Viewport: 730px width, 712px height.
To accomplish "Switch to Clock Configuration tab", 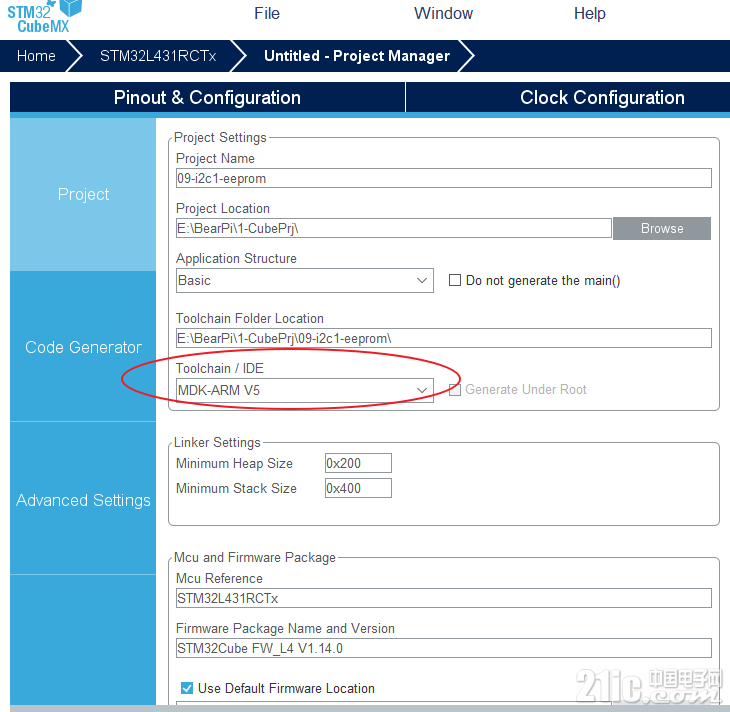I will coord(602,97).
